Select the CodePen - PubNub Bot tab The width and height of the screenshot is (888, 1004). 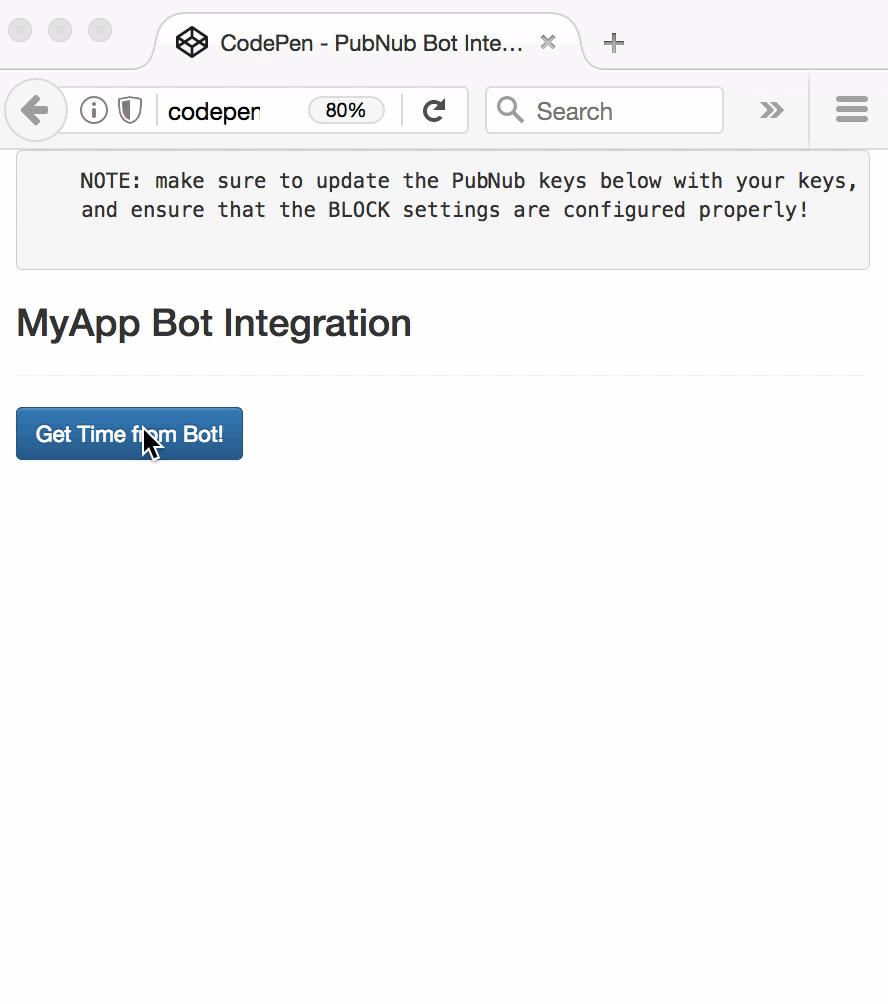[x=370, y=43]
